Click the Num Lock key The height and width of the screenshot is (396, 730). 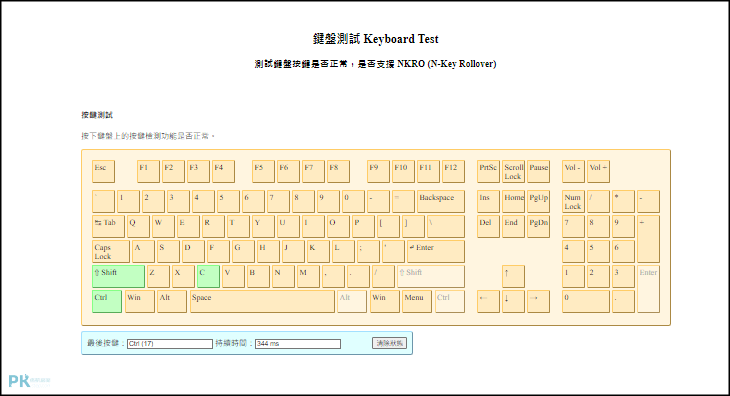coord(573,201)
